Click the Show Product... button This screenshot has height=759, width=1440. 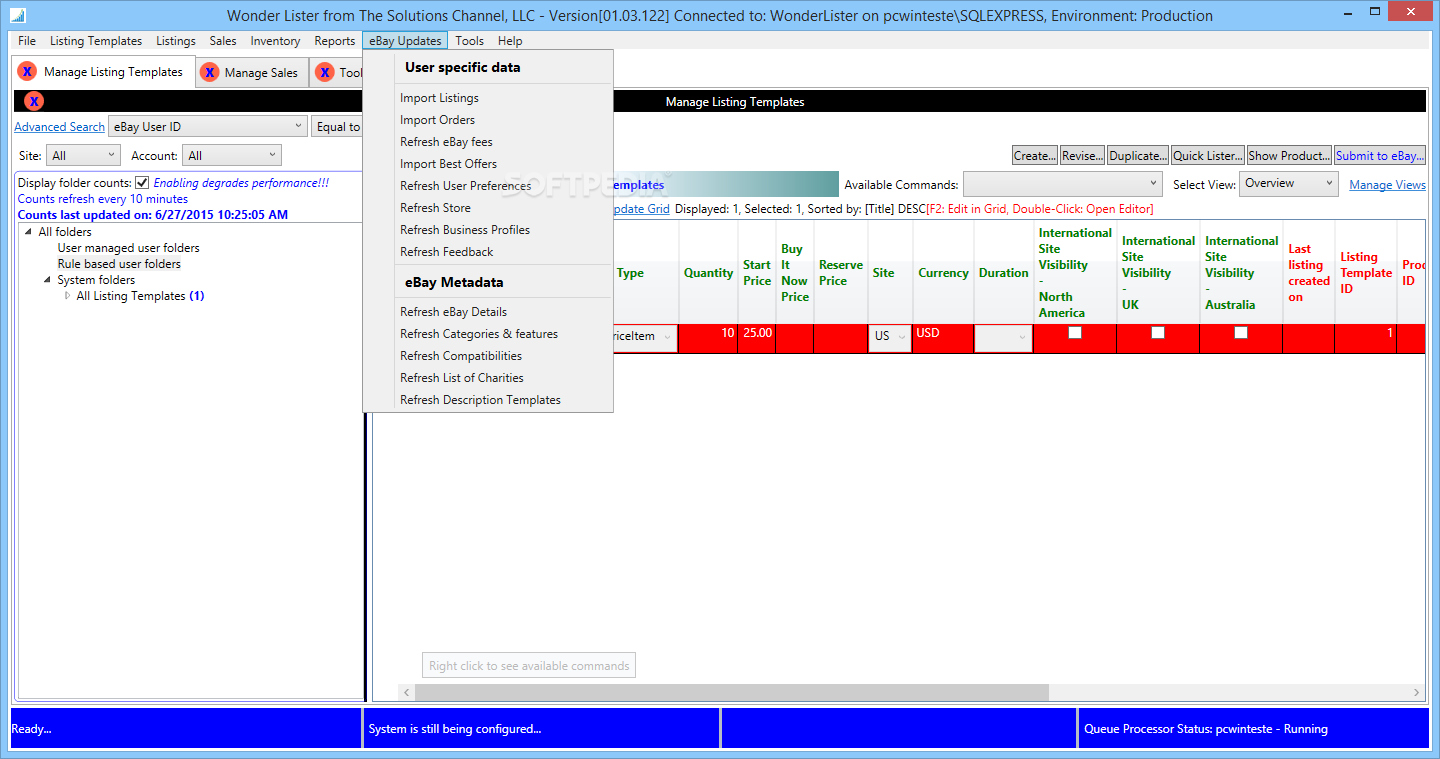[1290, 156]
